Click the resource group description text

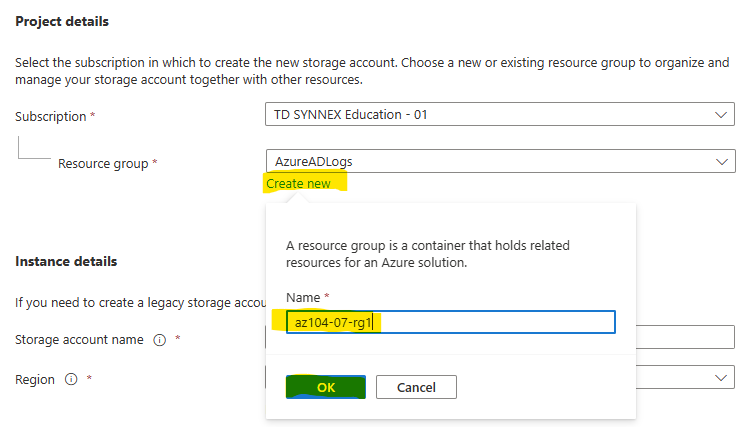428,254
